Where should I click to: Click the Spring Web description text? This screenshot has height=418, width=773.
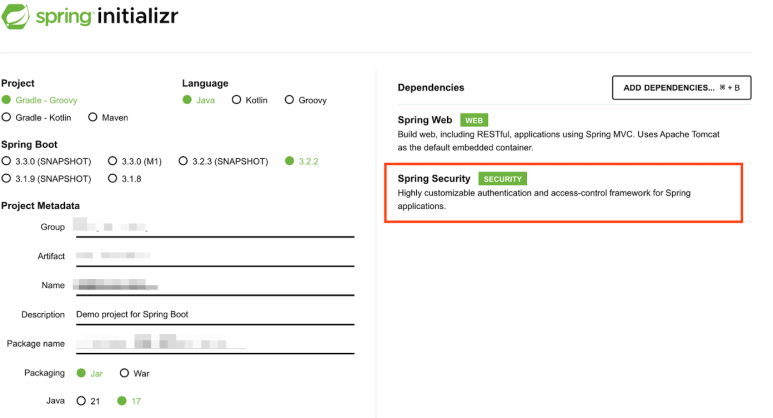pos(559,140)
